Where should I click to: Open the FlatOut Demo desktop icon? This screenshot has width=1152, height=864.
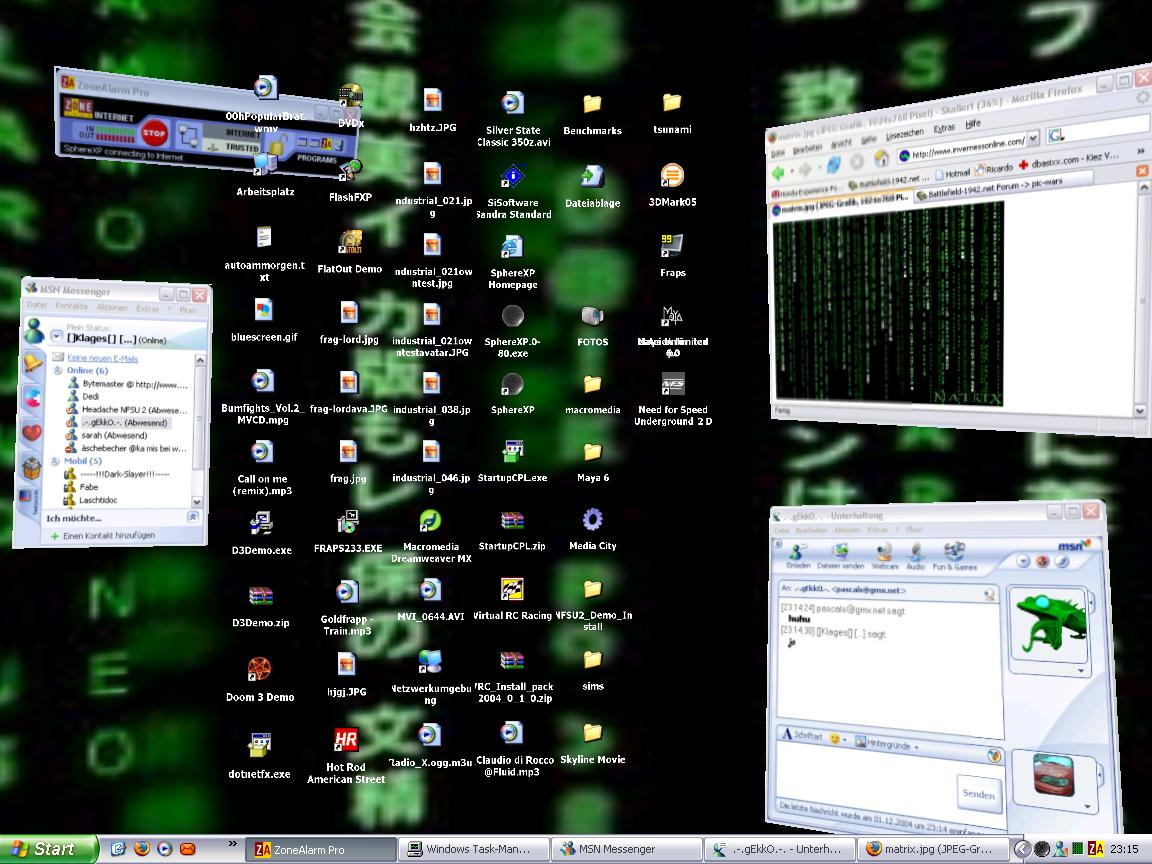(350, 252)
